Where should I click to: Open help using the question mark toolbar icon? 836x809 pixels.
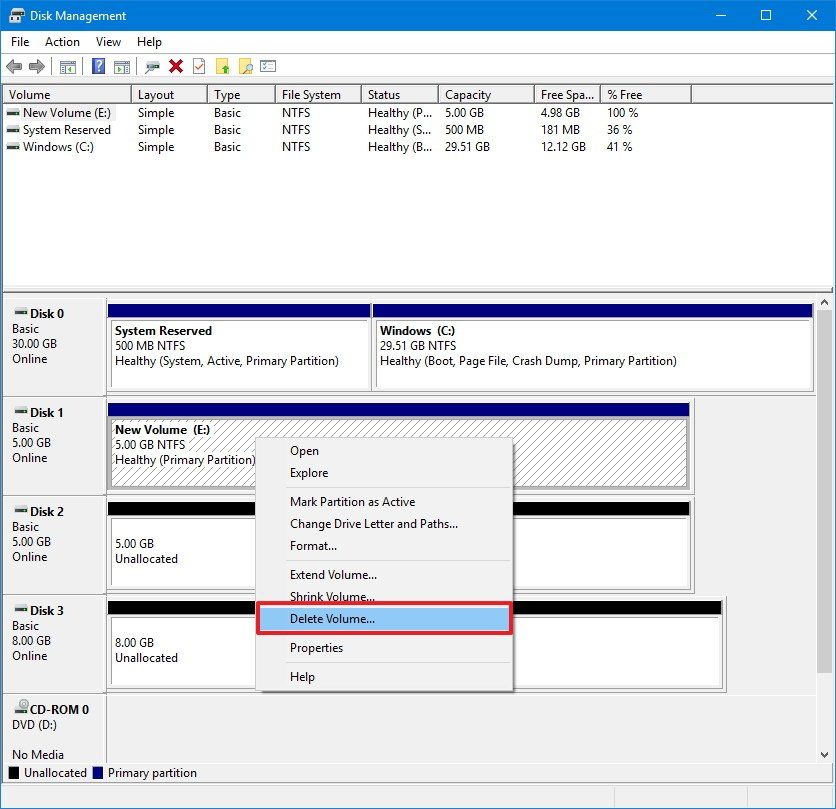coord(98,66)
